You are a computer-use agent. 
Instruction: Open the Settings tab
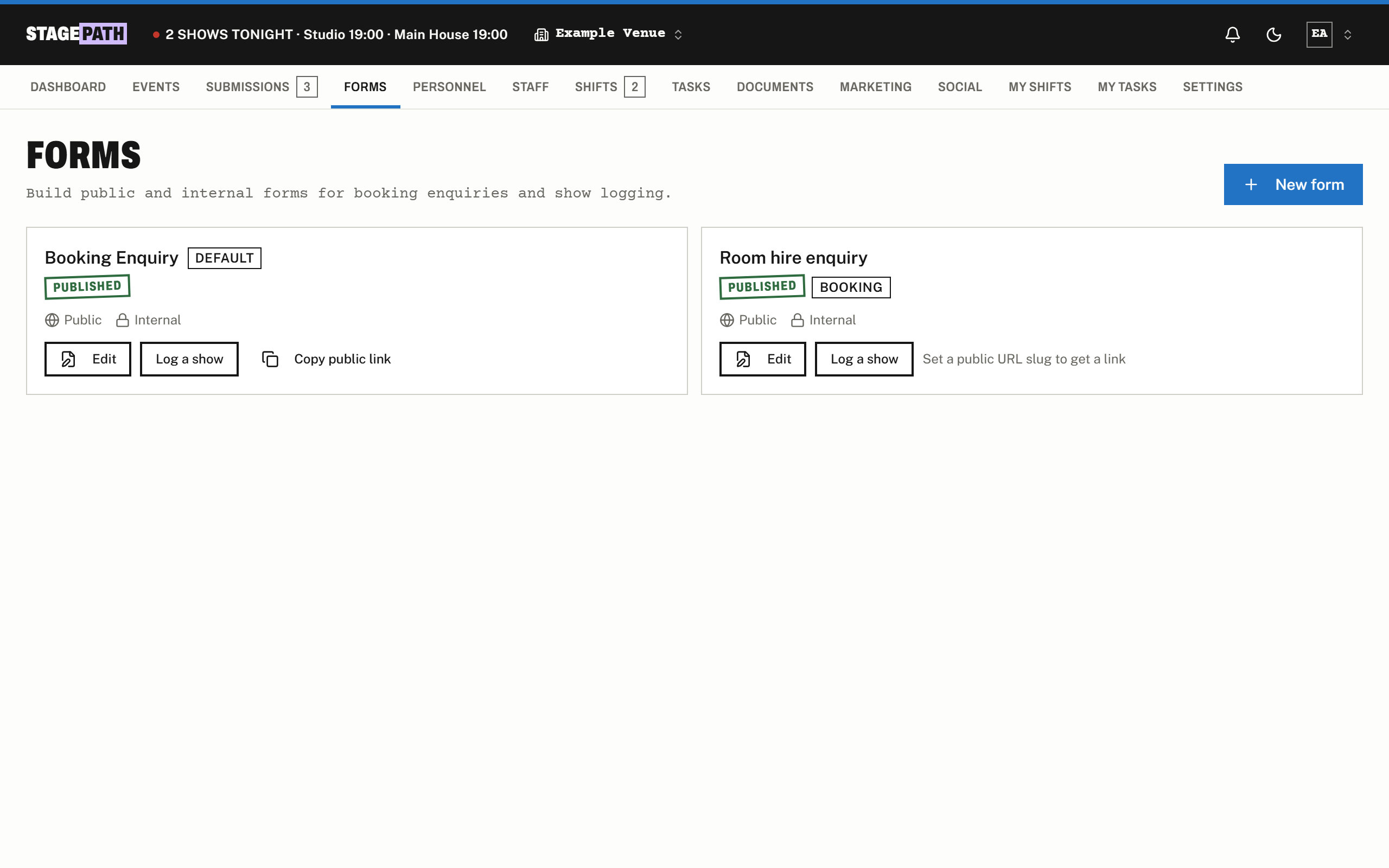[1212, 87]
